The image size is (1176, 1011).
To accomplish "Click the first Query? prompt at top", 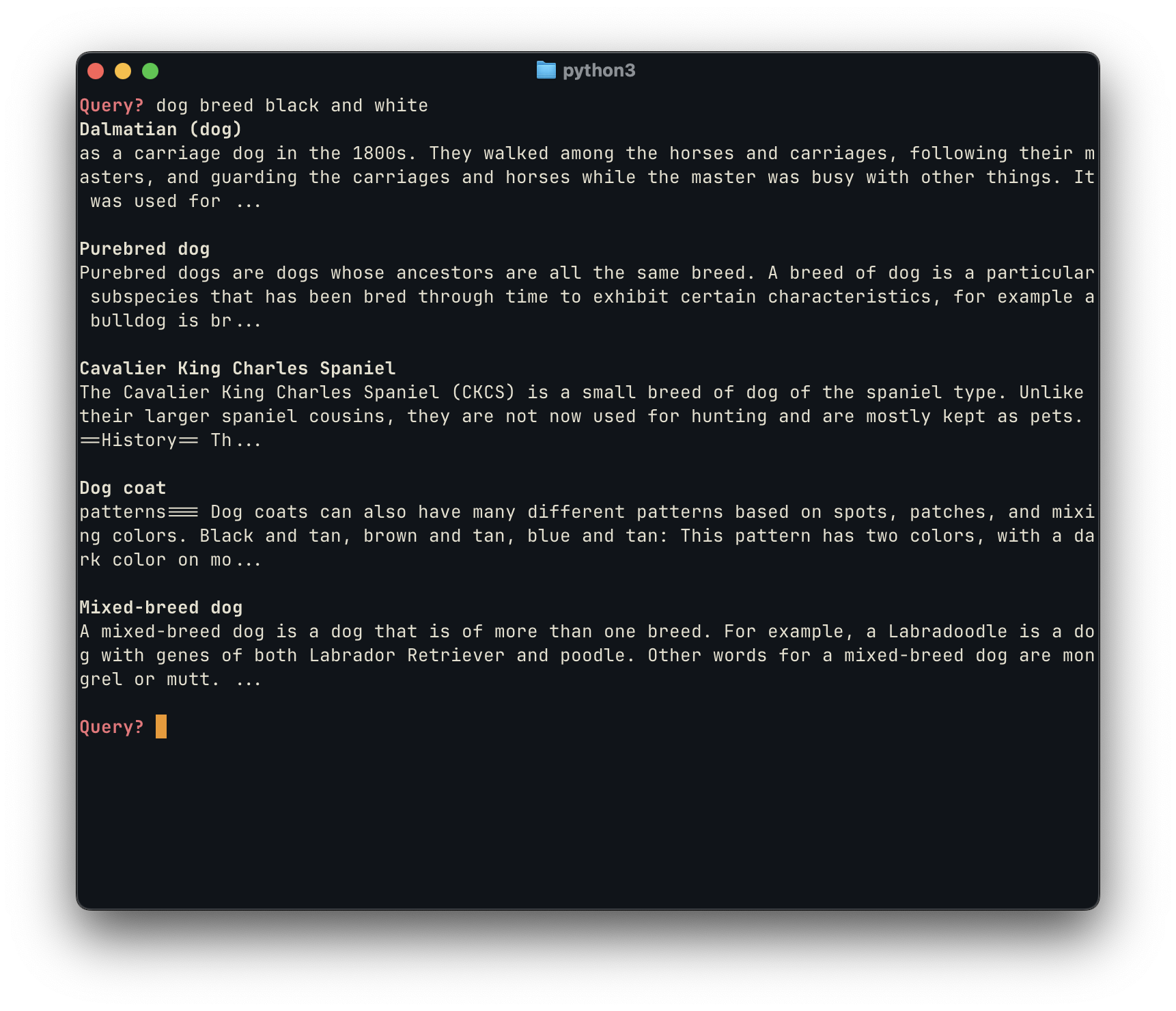I will pyautogui.click(x=111, y=105).
